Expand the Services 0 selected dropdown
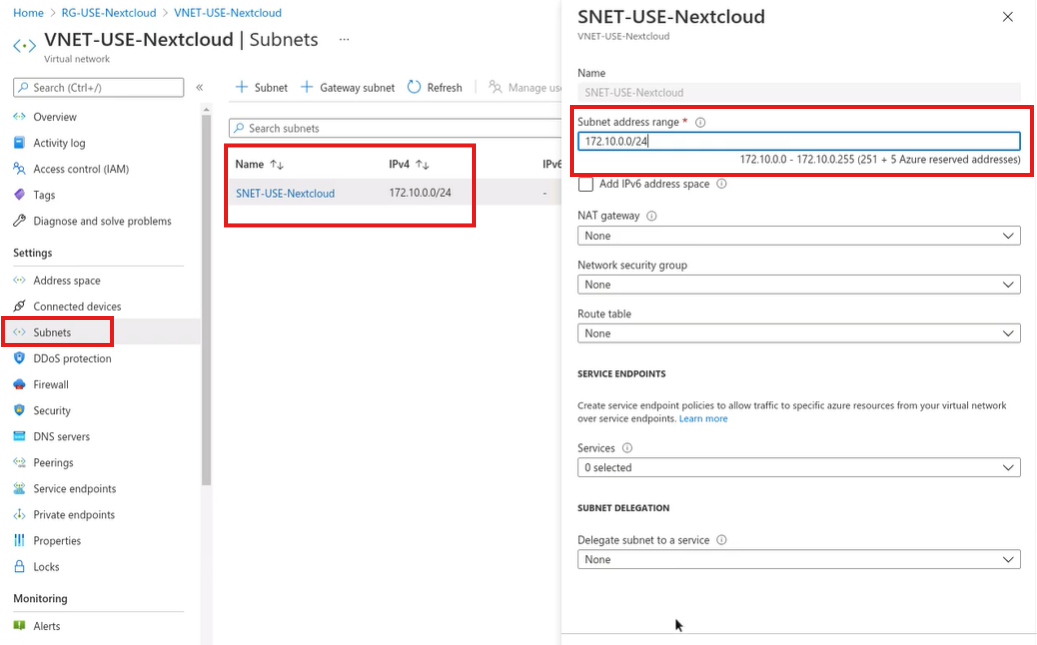 pyautogui.click(x=798, y=467)
